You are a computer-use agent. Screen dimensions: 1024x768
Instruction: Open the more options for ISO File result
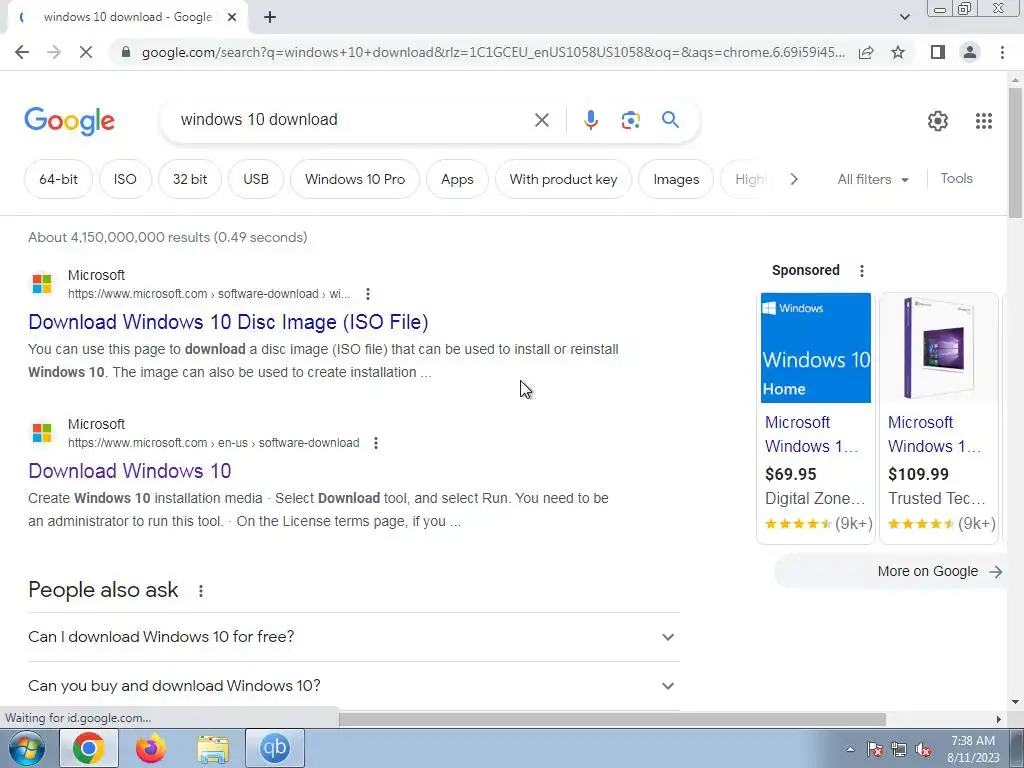368,294
